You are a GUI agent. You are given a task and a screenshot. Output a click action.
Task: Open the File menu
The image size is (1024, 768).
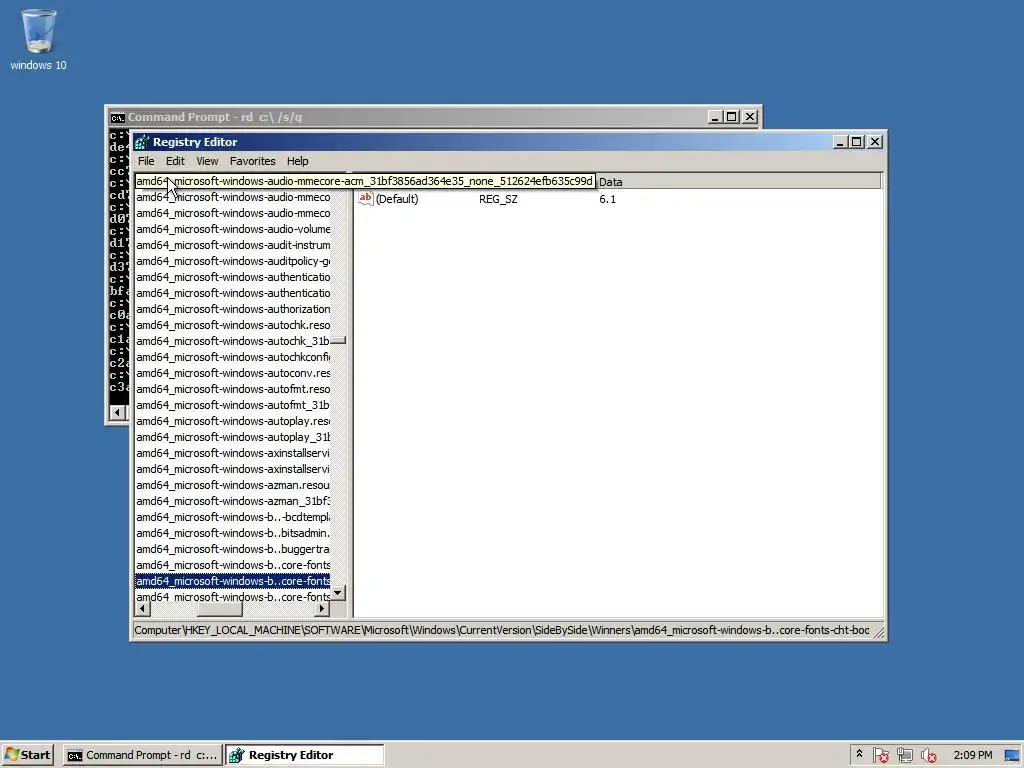146,161
